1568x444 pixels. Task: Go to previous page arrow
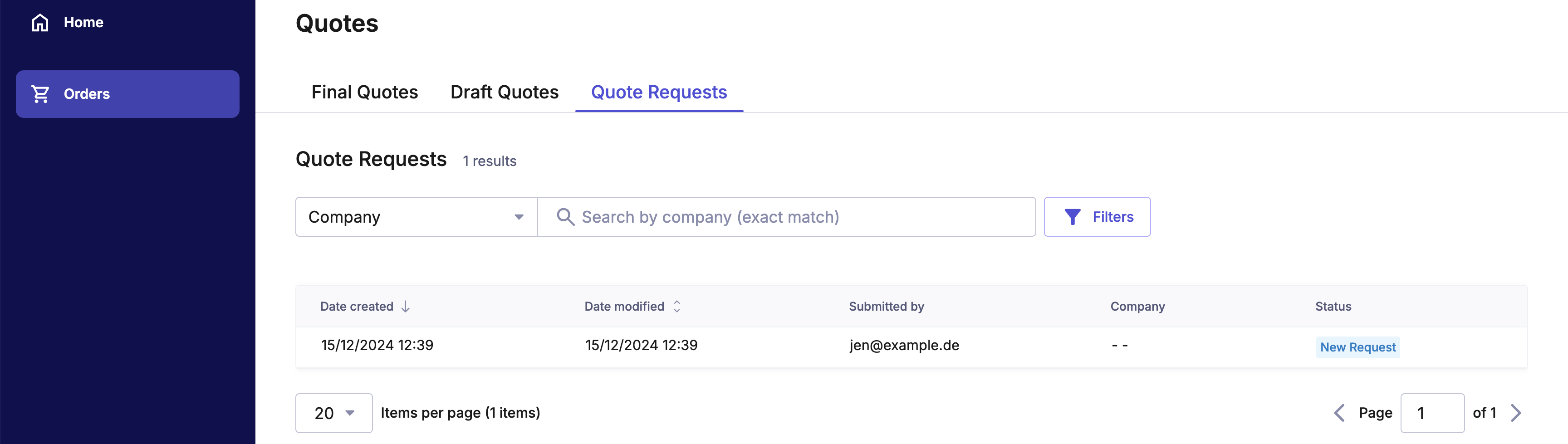[1339, 413]
